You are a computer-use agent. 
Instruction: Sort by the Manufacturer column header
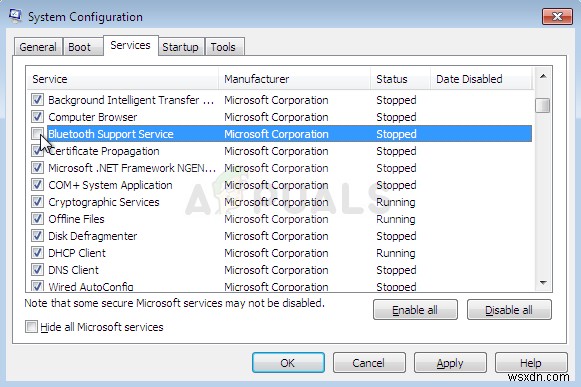coord(294,79)
